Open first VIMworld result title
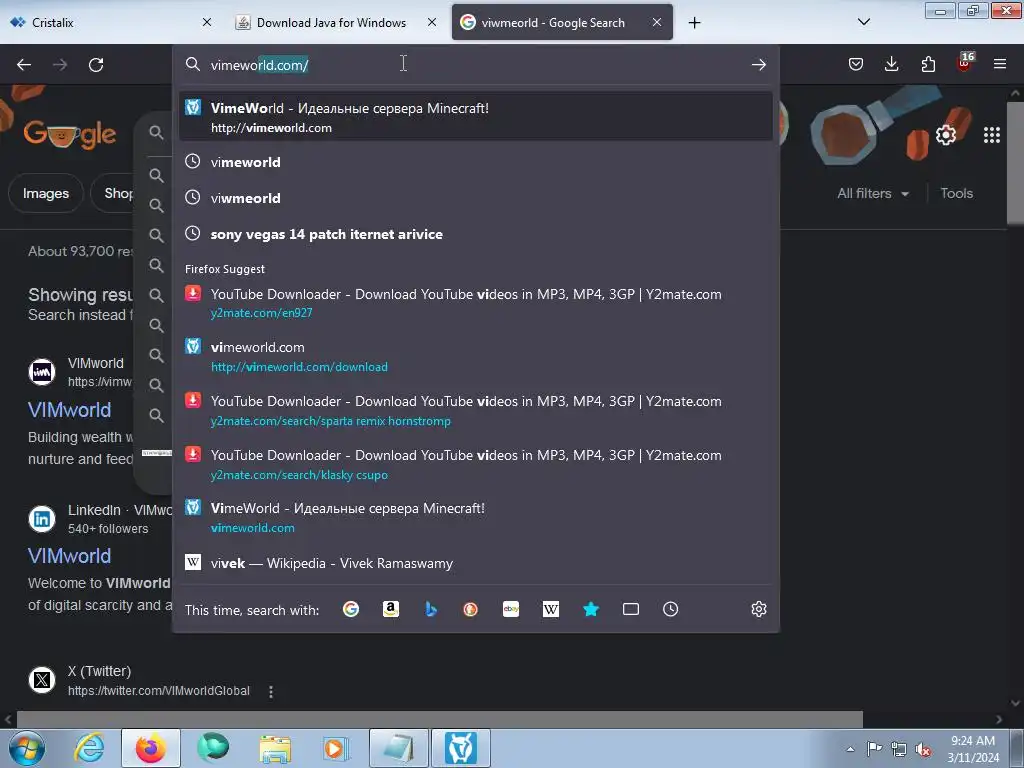1024x768 pixels. click(x=69, y=410)
